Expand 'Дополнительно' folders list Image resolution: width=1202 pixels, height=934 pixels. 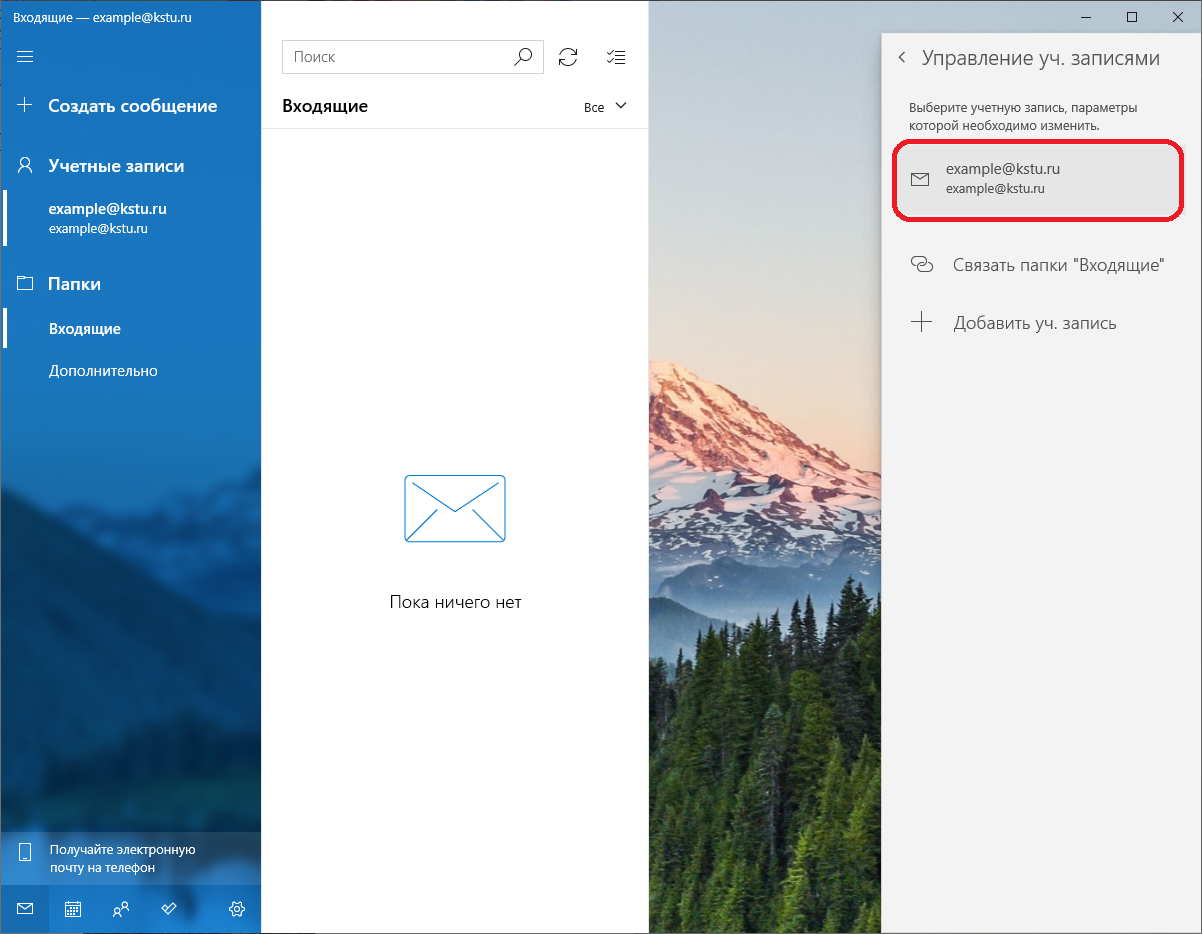[x=103, y=371]
